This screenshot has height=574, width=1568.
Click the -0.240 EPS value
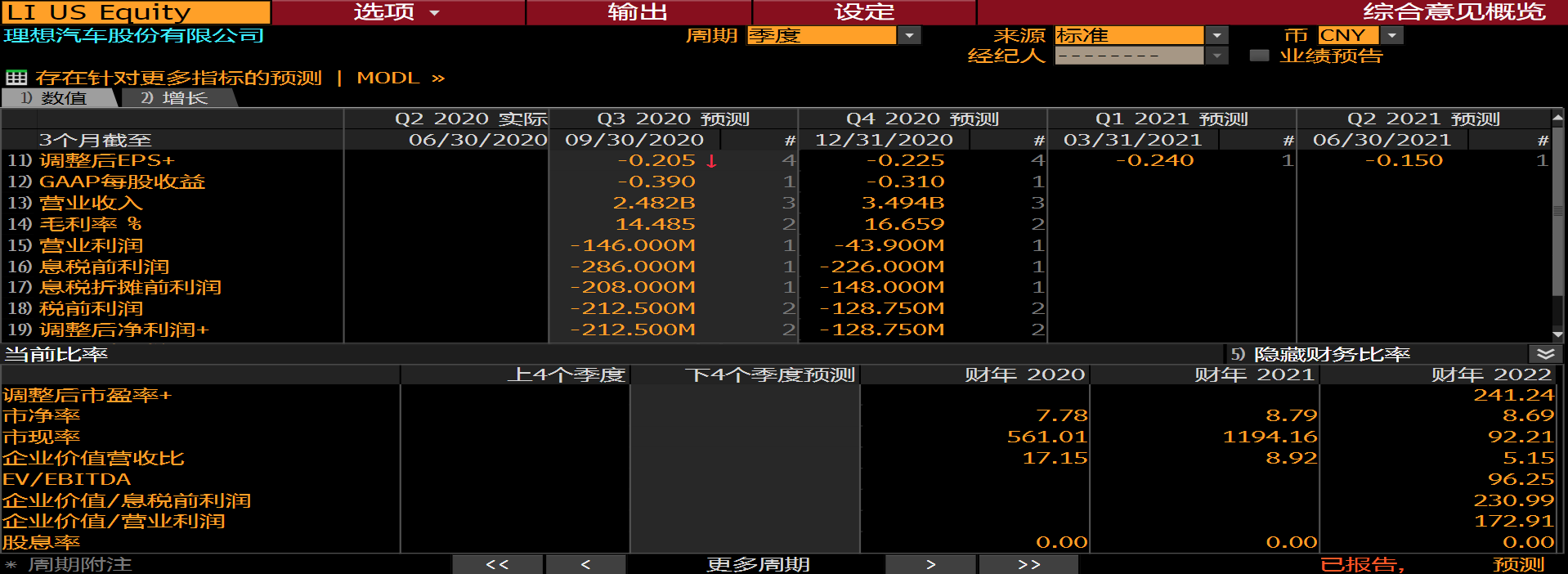tap(1154, 161)
